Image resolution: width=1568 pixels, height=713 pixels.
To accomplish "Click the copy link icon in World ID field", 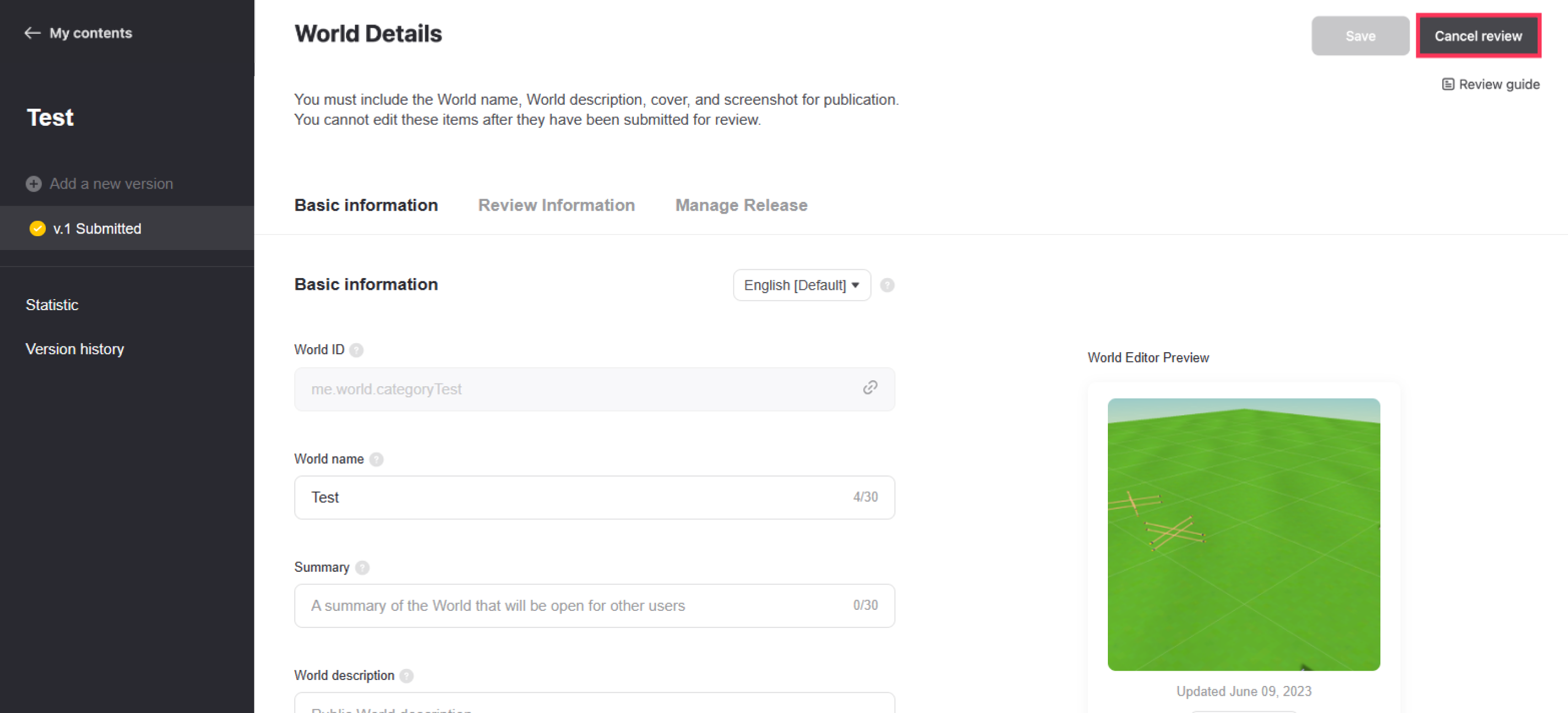I will pos(870,388).
